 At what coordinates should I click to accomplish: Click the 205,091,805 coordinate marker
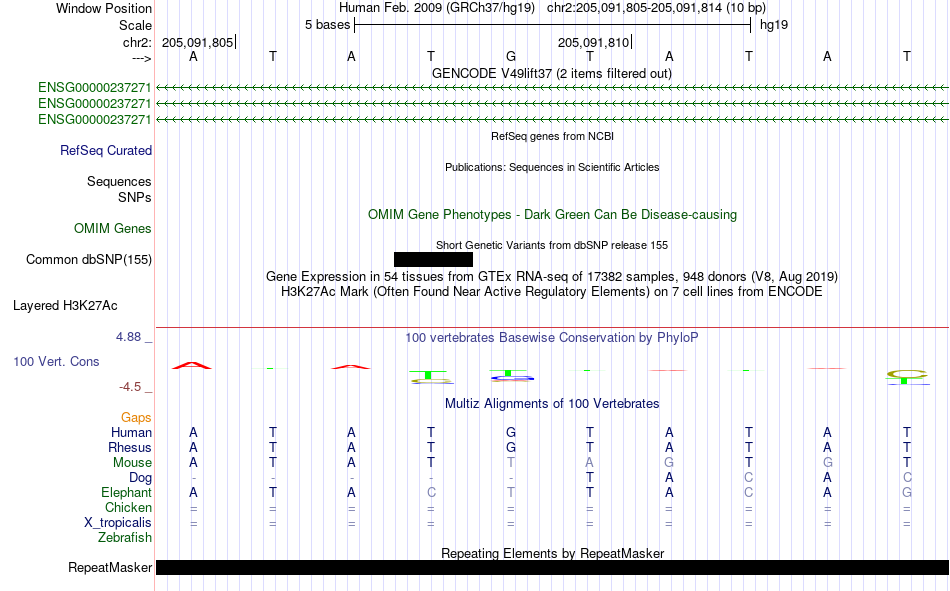[198, 42]
